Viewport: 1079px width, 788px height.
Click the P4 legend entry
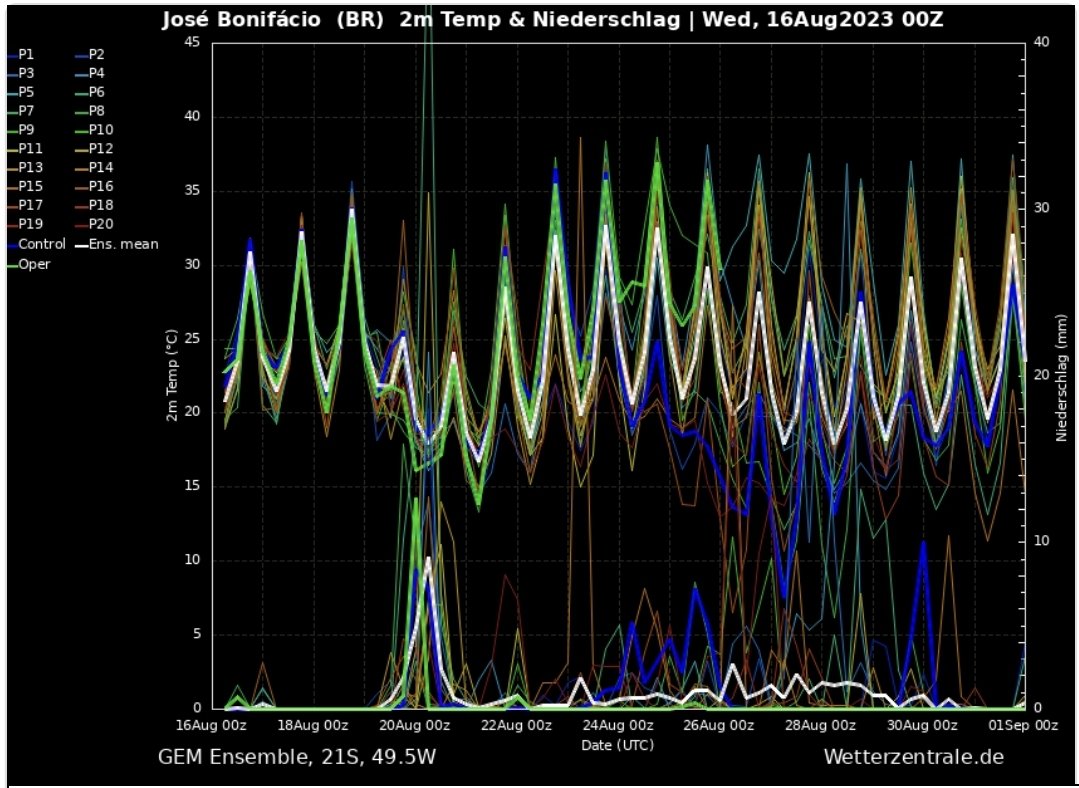[x=91, y=73]
